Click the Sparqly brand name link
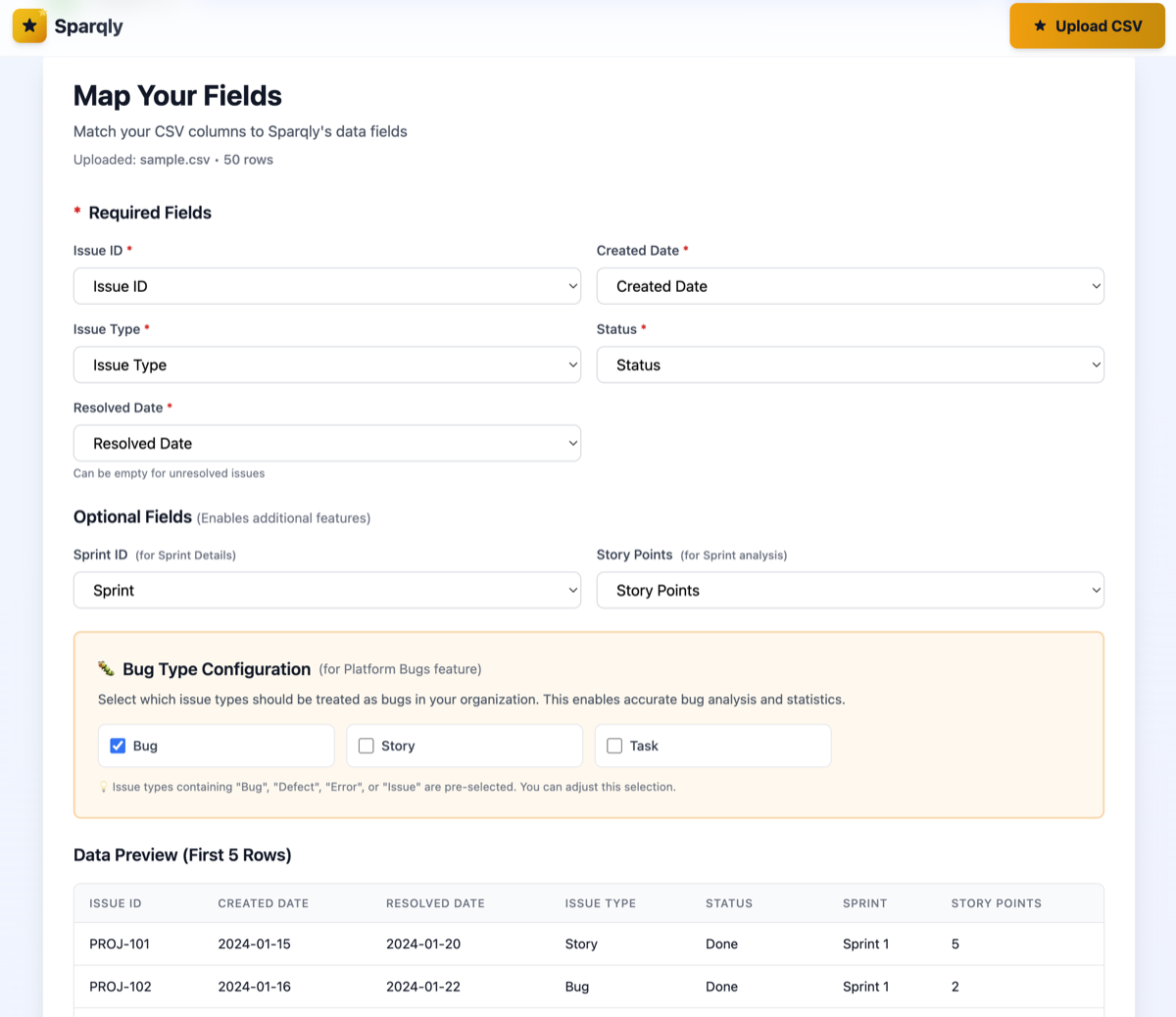Screen dimensions: 1176x1017 pyautogui.click(x=88, y=26)
